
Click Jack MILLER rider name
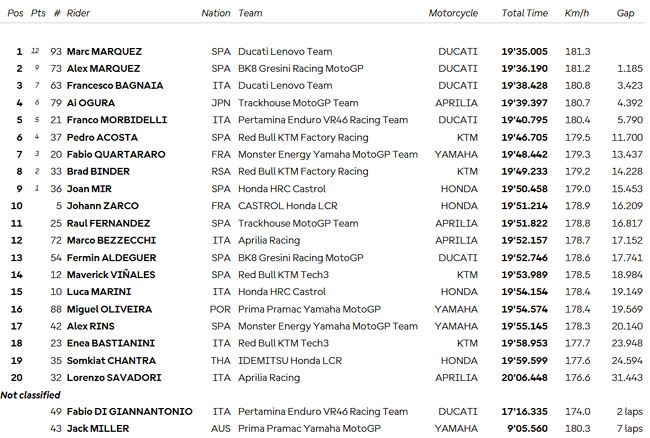click(98, 429)
